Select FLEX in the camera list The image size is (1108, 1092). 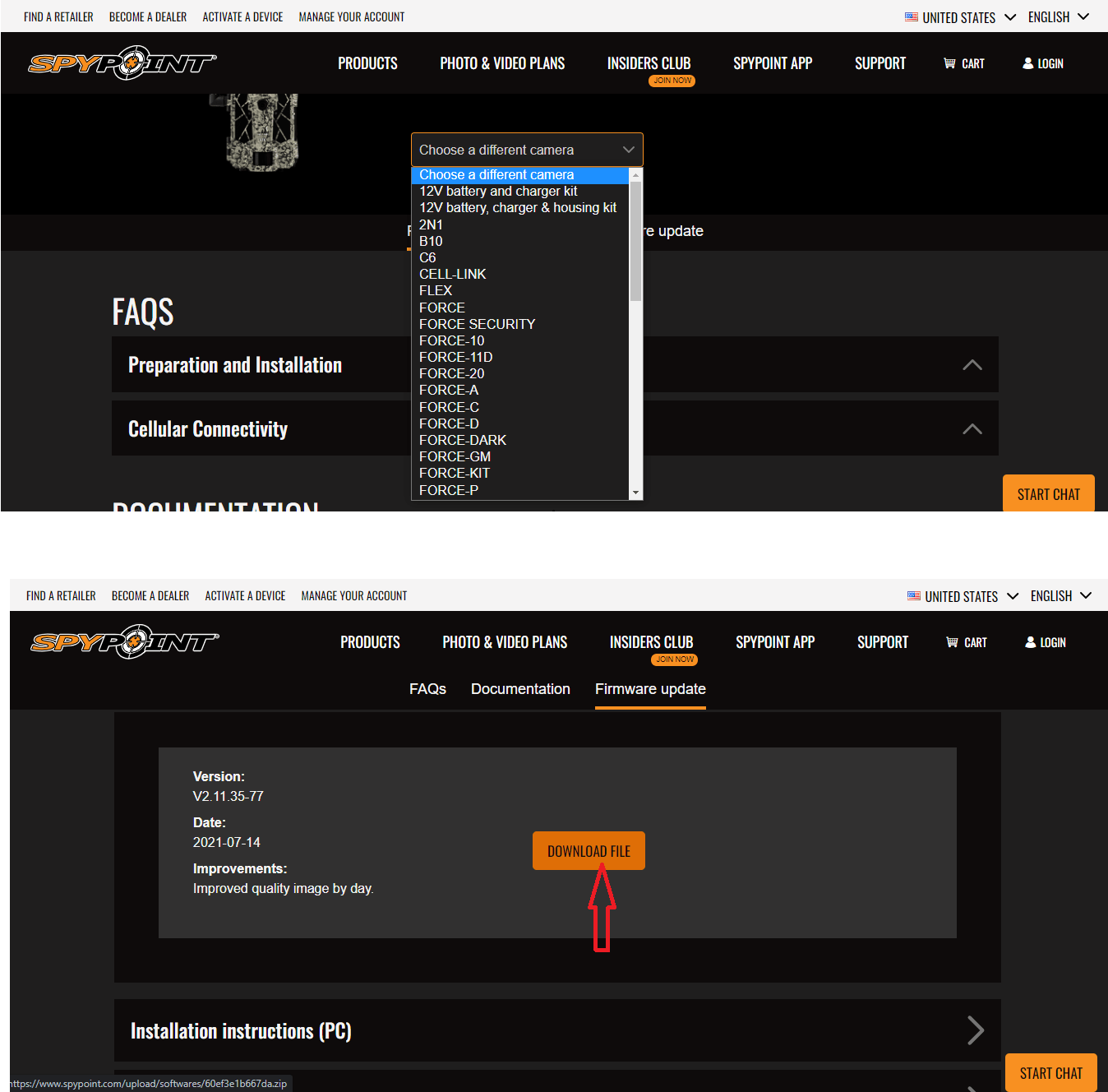(x=519, y=290)
